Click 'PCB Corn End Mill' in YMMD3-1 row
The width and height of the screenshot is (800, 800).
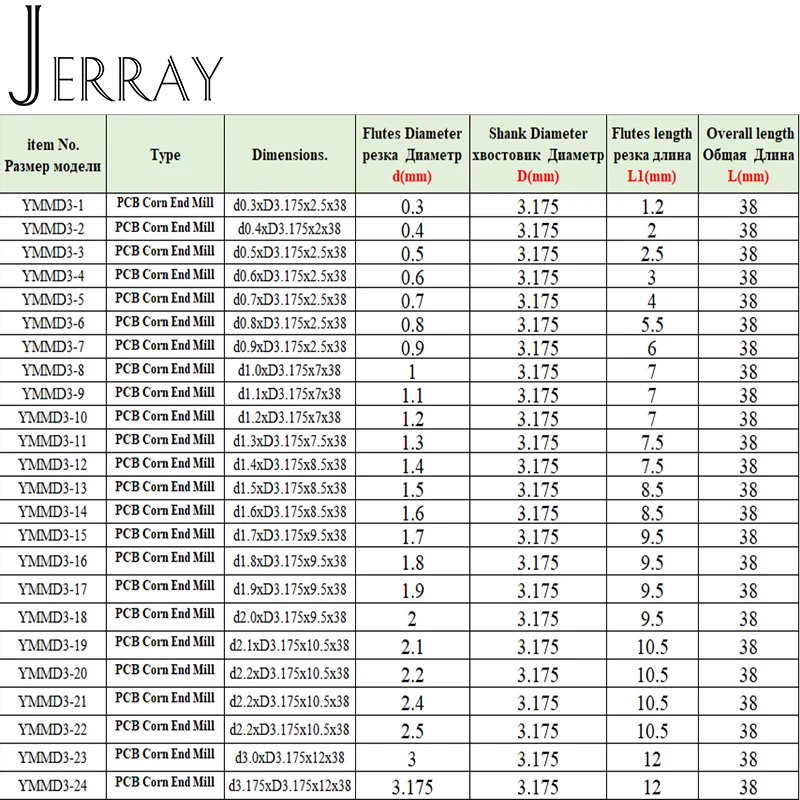165,203
